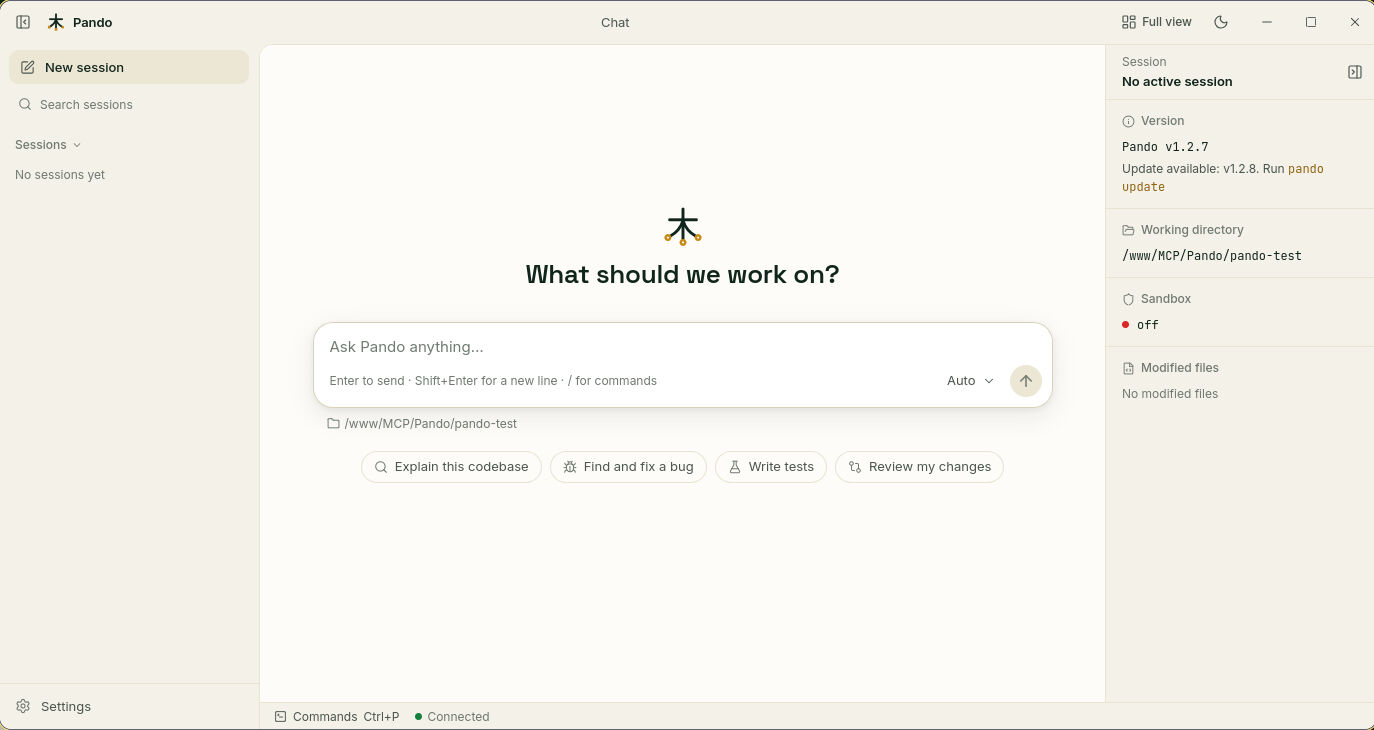Switch to Full view
The image size is (1374, 730).
tap(1156, 22)
